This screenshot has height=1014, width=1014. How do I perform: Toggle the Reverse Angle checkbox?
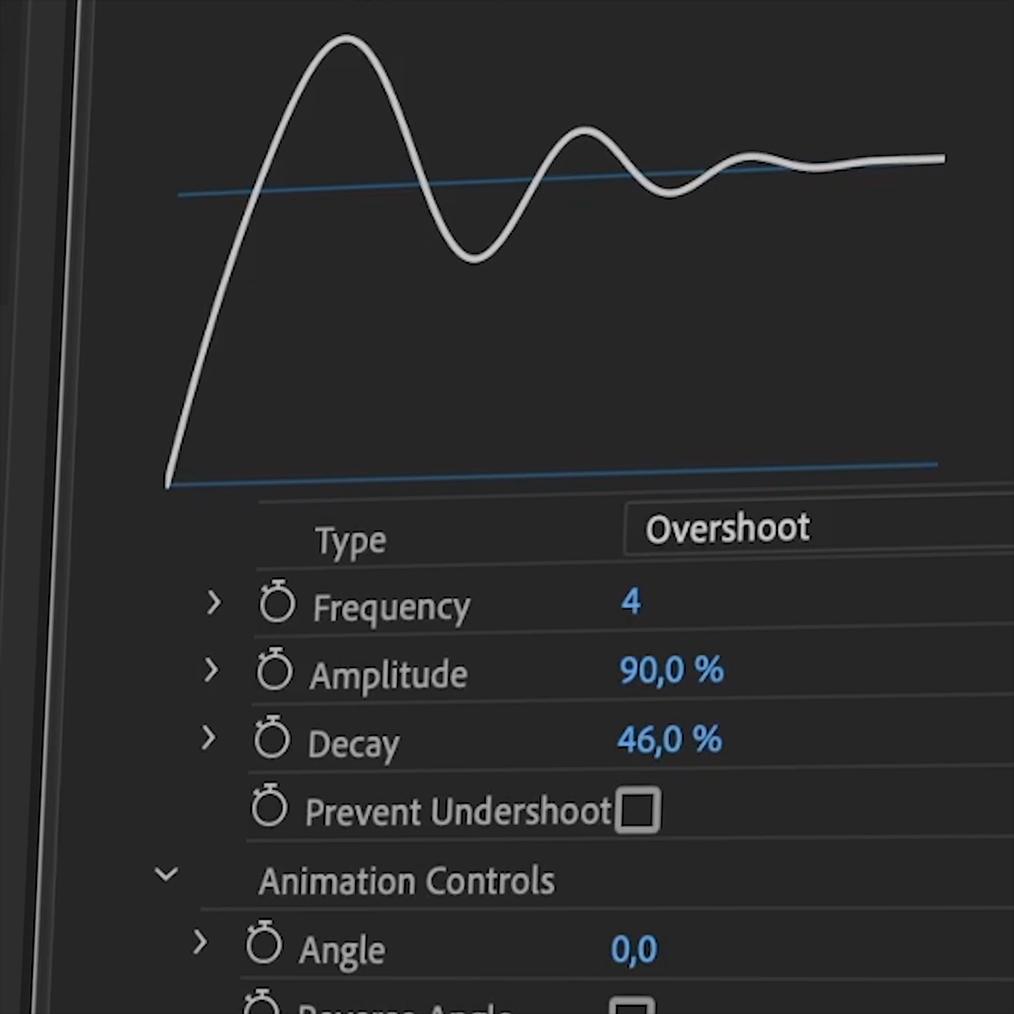tap(632, 1006)
